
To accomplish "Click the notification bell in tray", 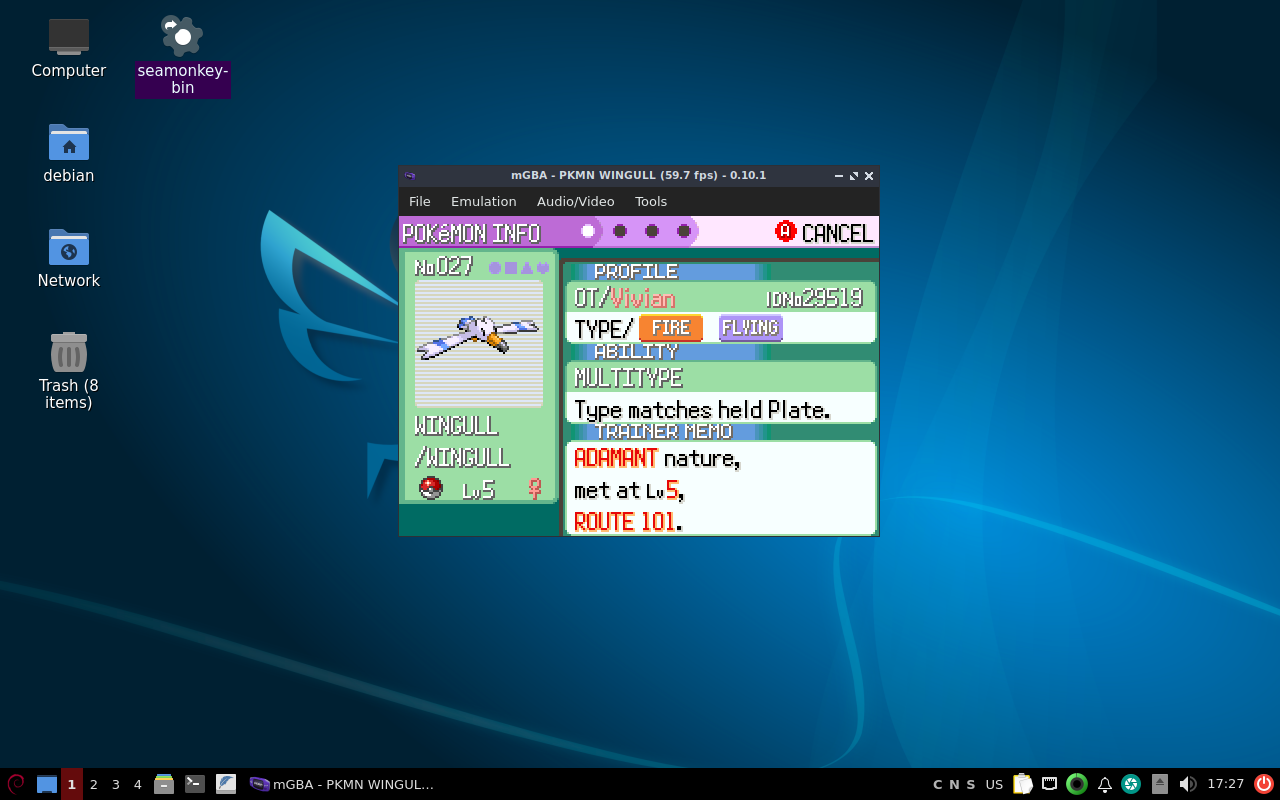I will [1105, 784].
